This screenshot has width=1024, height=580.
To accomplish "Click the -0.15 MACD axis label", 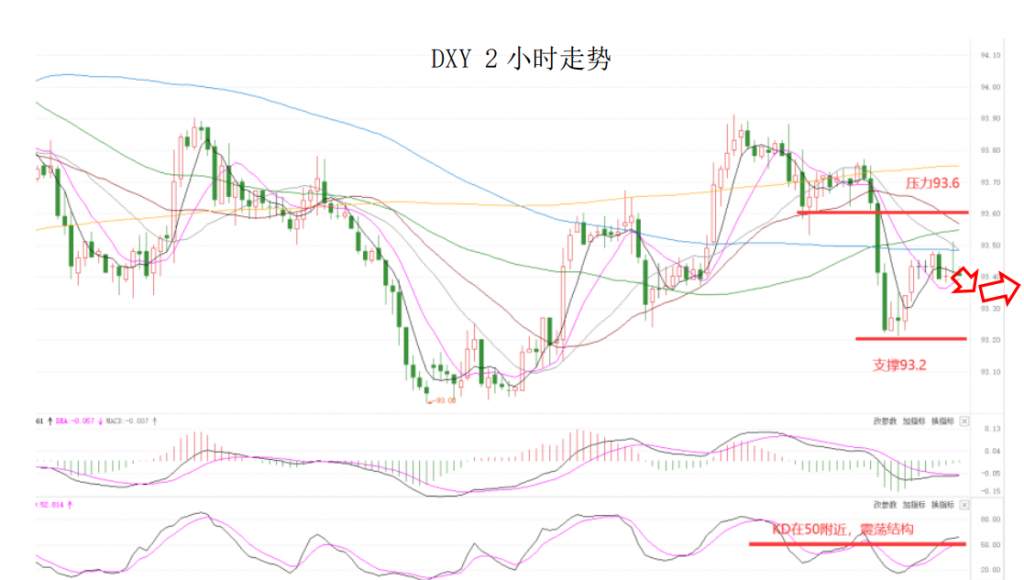I will (x=990, y=491).
